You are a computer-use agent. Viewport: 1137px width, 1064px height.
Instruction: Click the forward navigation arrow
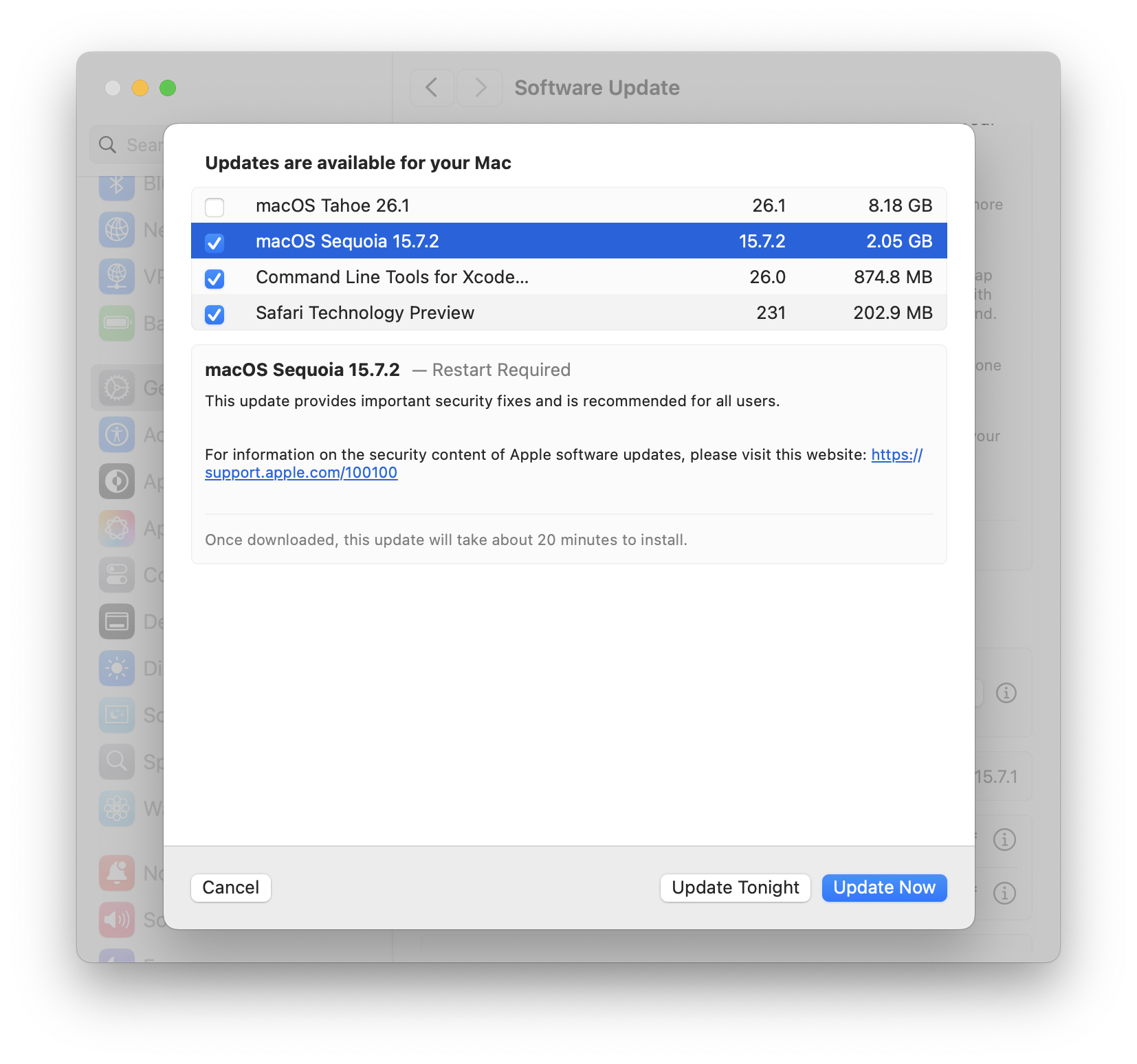coord(479,88)
